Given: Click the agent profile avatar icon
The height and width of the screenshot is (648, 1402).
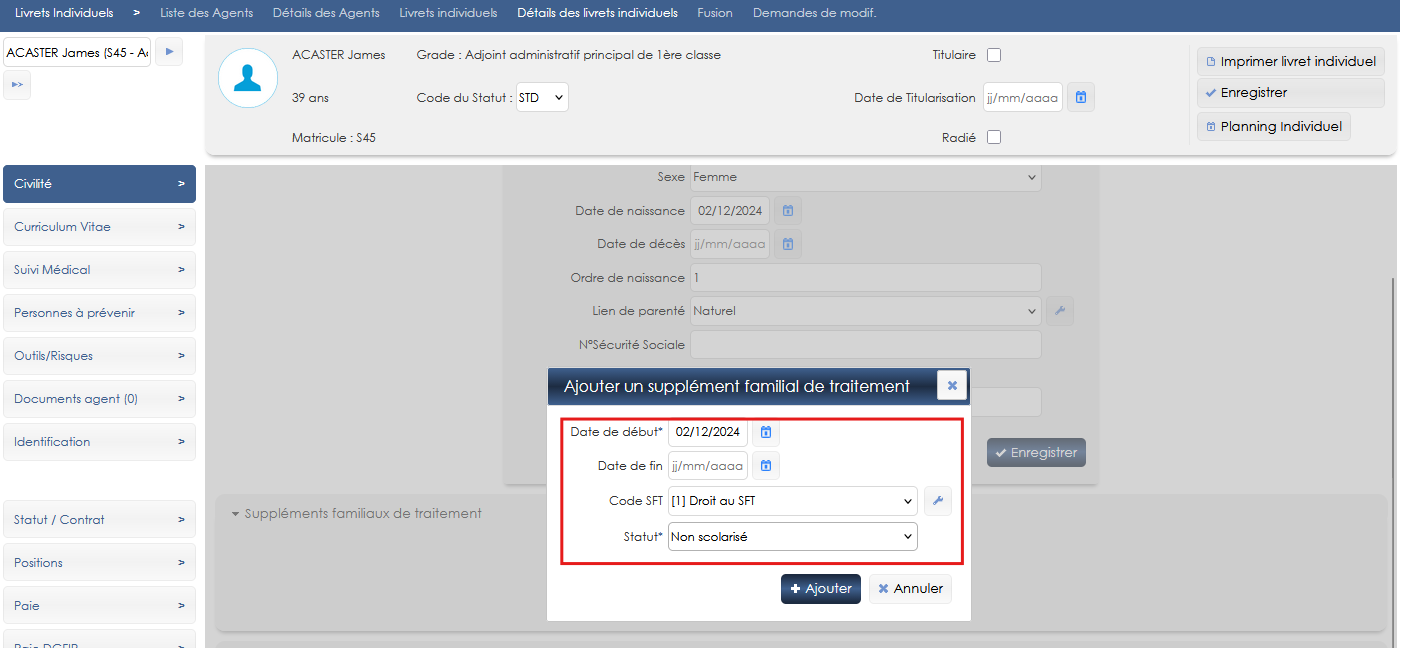Looking at the screenshot, I should [248, 78].
